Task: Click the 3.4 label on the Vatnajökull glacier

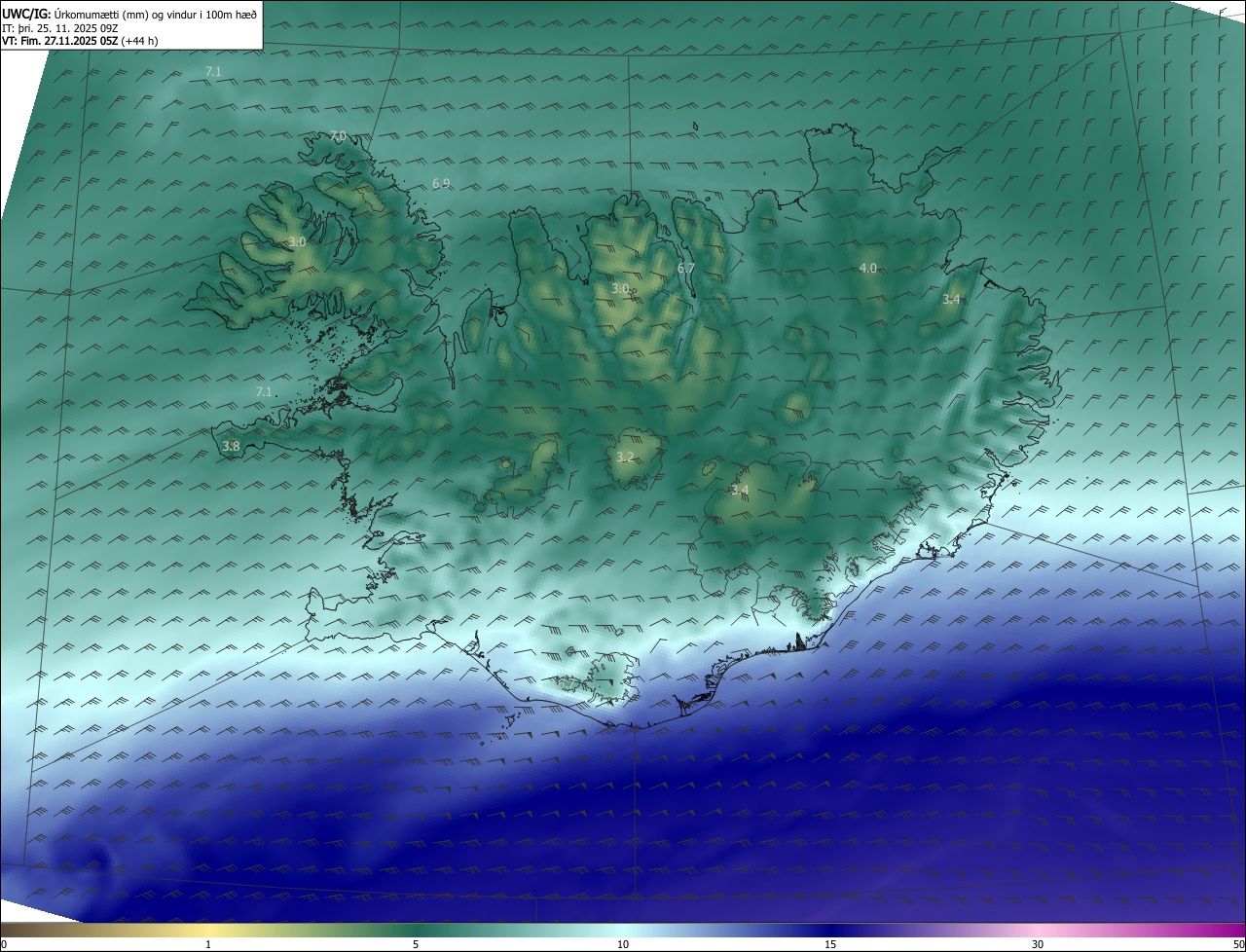Action: (x=740, y=490)
